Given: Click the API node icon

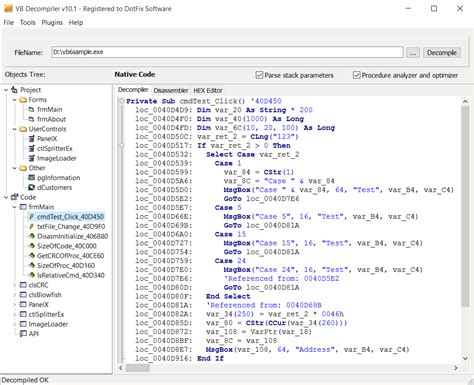Looking at the screenshot, I should click(x=23, y=334).
